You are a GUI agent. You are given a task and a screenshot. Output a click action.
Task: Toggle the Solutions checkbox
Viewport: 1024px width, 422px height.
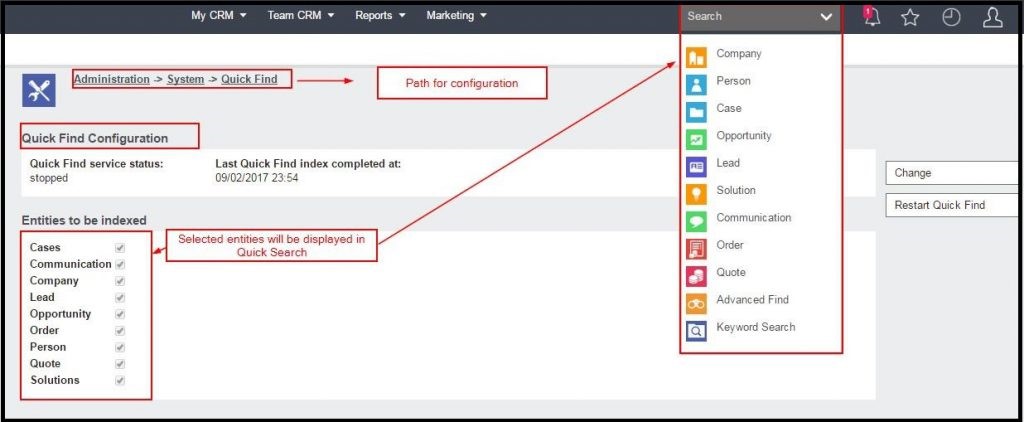click(x=120, y=381)
